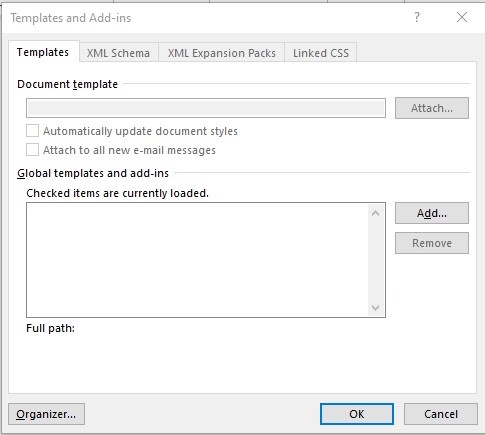Click the list scroll down arrow
The height and width of the screenshot is (435, 485).
tap(375, 307)
